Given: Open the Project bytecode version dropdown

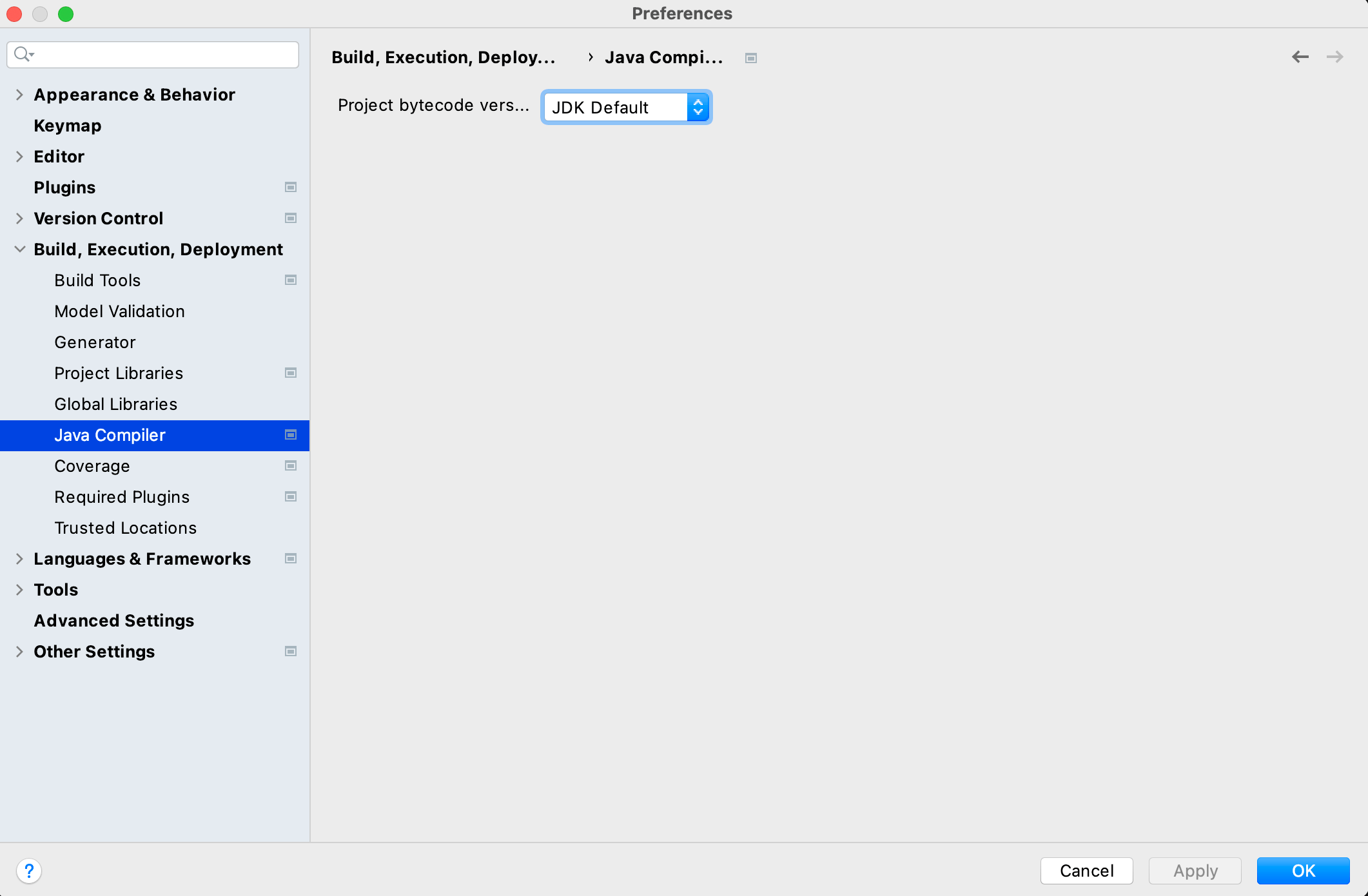Looking at the screenshot, I should coord(626,107).
